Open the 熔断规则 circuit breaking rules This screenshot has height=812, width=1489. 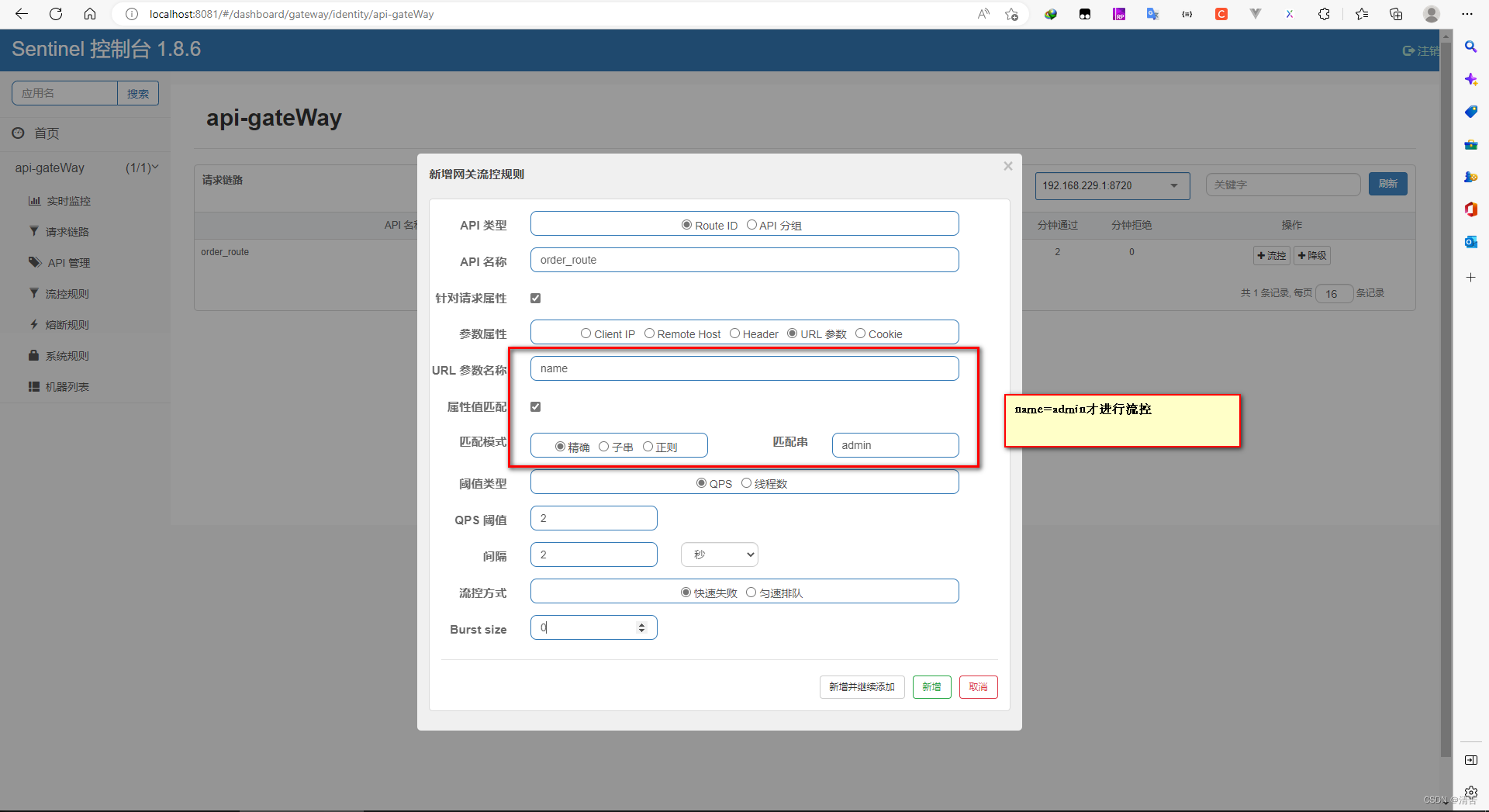67,324
